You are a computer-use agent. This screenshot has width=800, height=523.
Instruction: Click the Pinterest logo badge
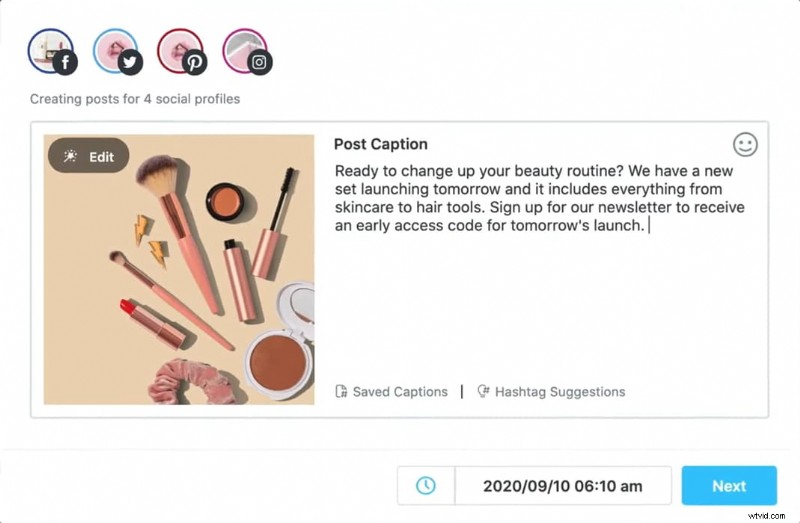pyautogui.click(x=195, y=62)
